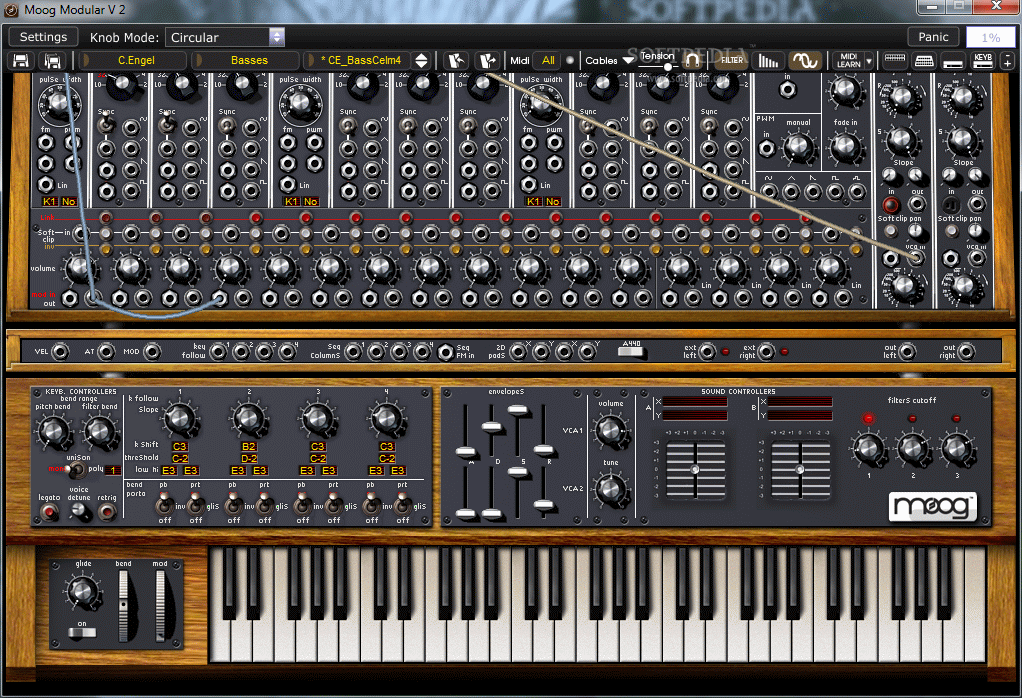The image size is (1022, 698).
Task: Toggle the red retrig button
Action: tap(106, 512)
